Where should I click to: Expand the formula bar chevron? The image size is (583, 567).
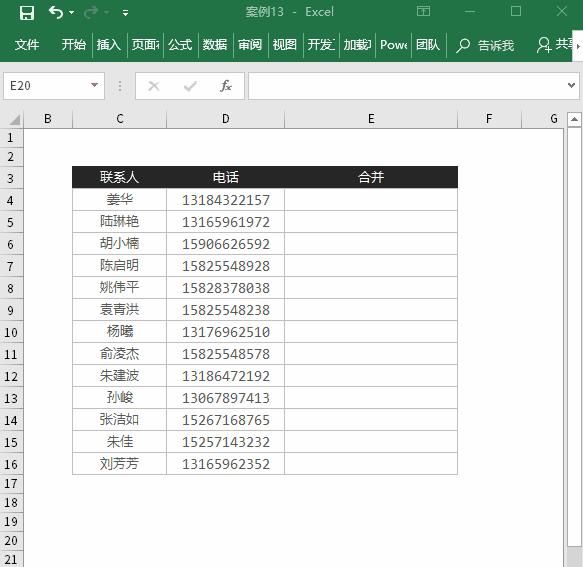click(572, 86)
